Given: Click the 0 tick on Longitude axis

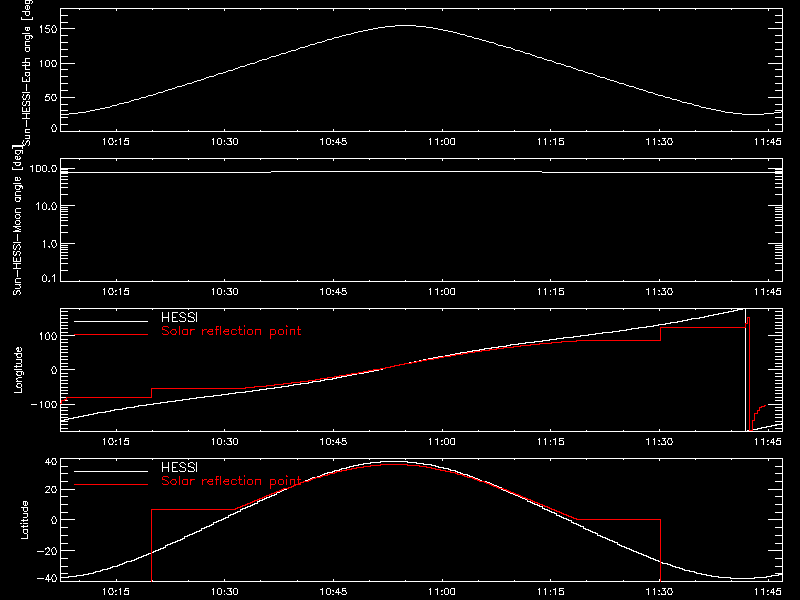Looking at the screenshot, I should coord(54,370).
